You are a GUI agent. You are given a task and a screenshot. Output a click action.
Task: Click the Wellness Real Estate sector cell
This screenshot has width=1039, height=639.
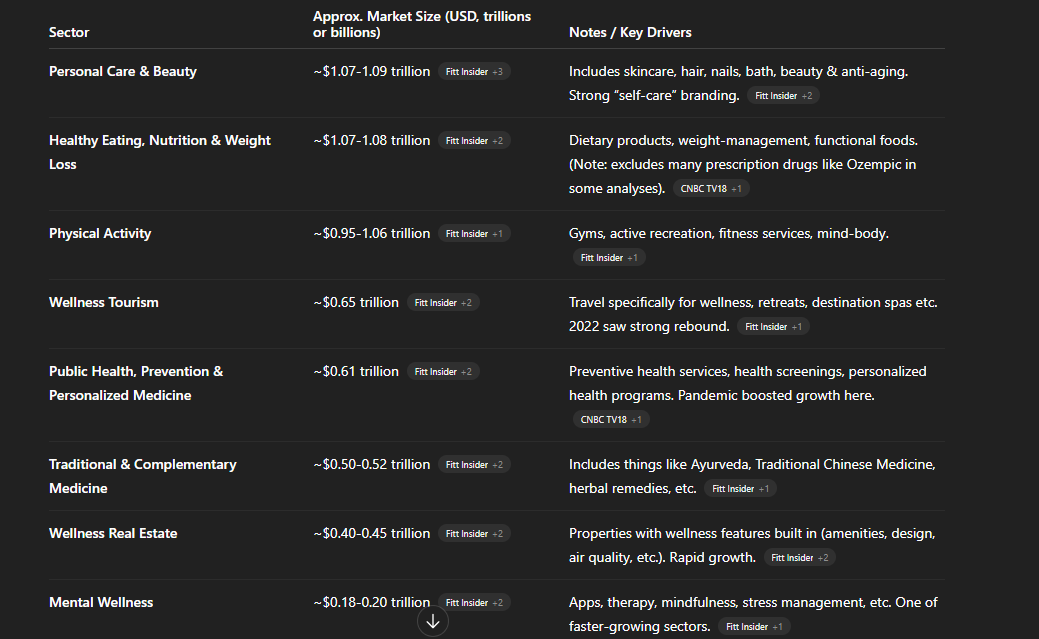pos(113,533)
